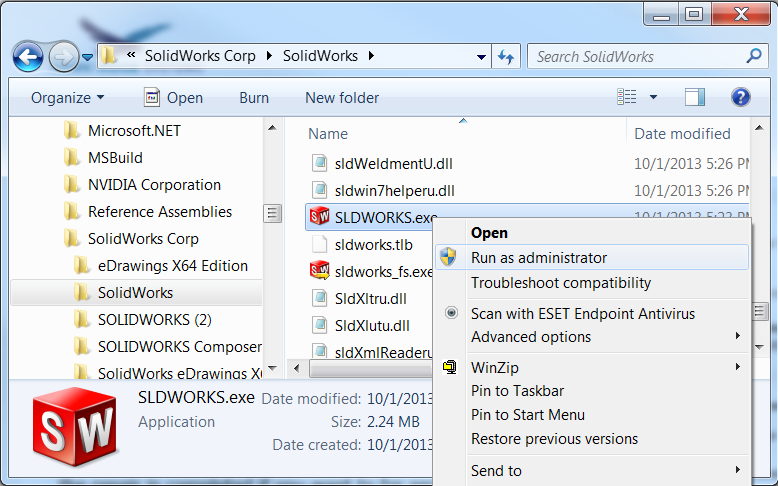This screenshot has height=486, width=778.
Task: Open Help with the blue question mark
Action: tap(740, 97)
